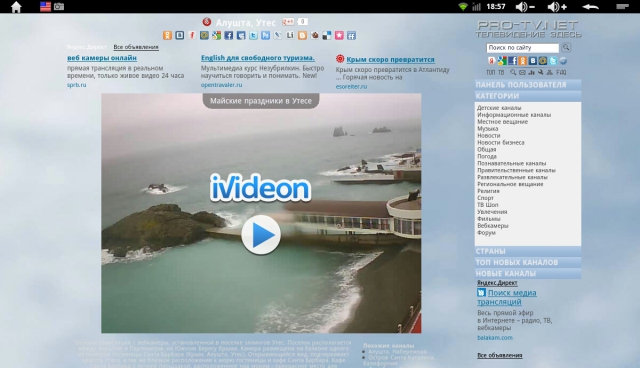
Task: Open 'Вебкамеры' category
Action: pyautogui.click(x=493, y=226)
